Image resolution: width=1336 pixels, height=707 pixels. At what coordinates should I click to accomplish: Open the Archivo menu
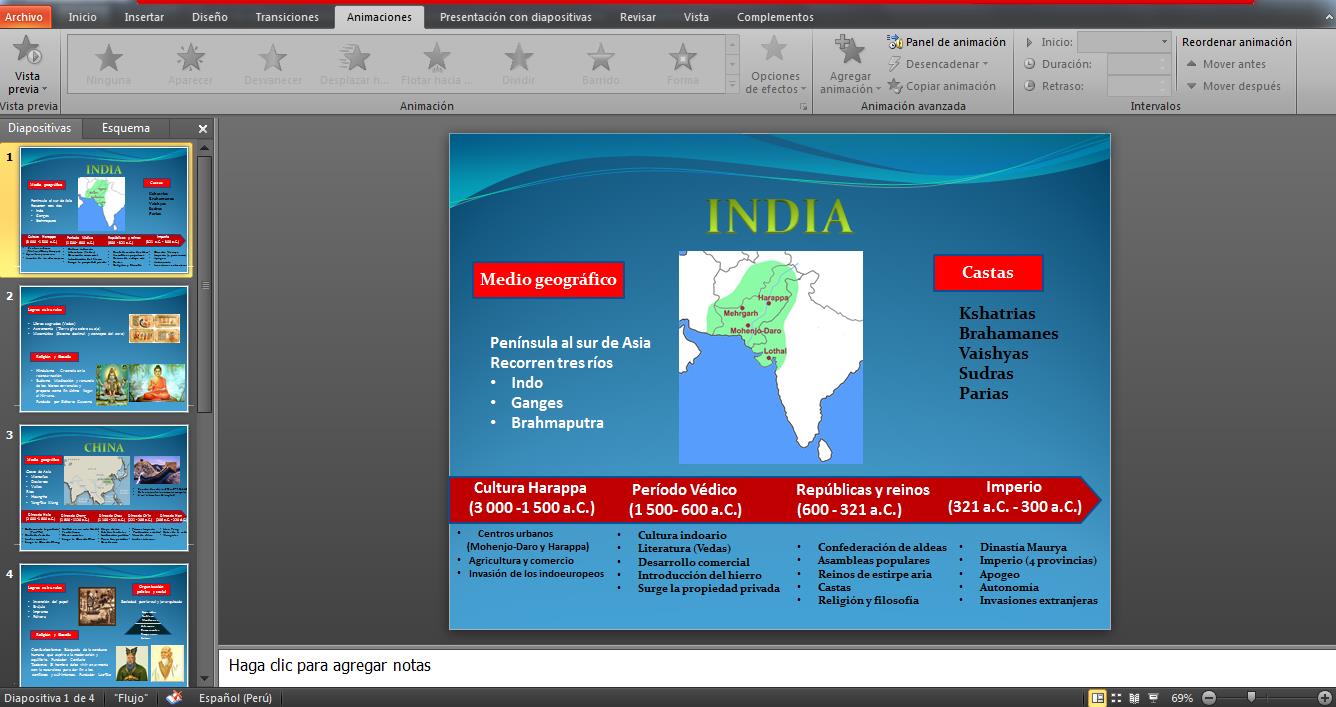tap(24, 17)
